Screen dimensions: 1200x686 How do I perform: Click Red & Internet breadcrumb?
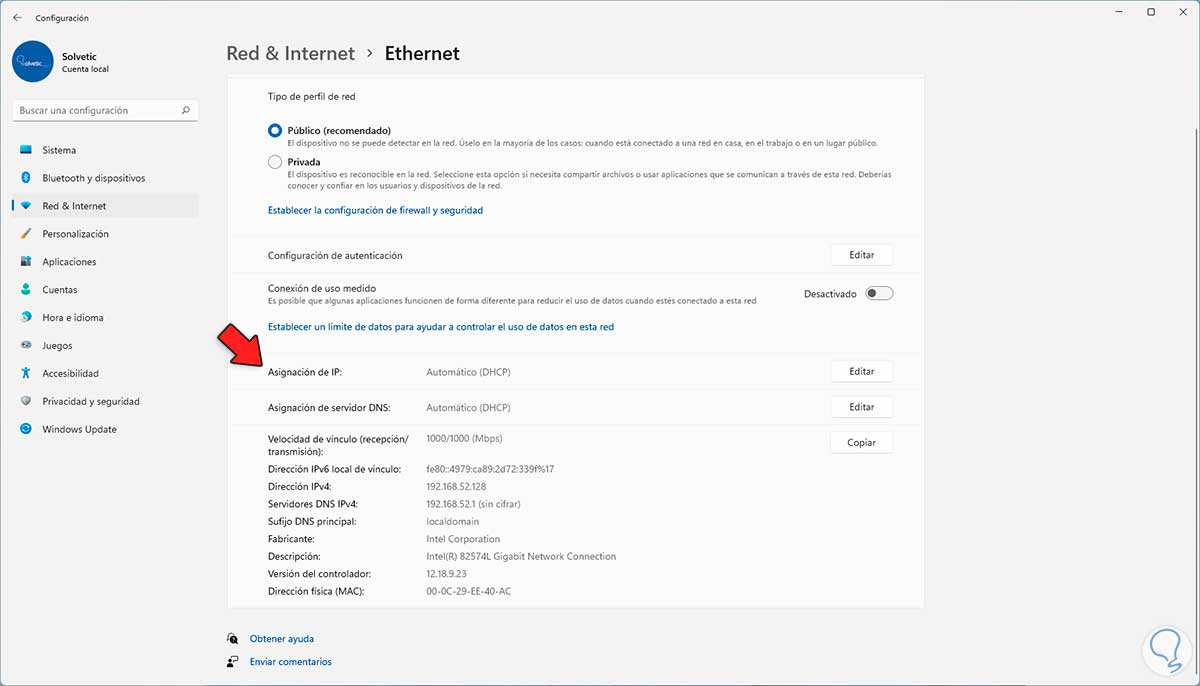pyautogui.click(x=290, y=53)
